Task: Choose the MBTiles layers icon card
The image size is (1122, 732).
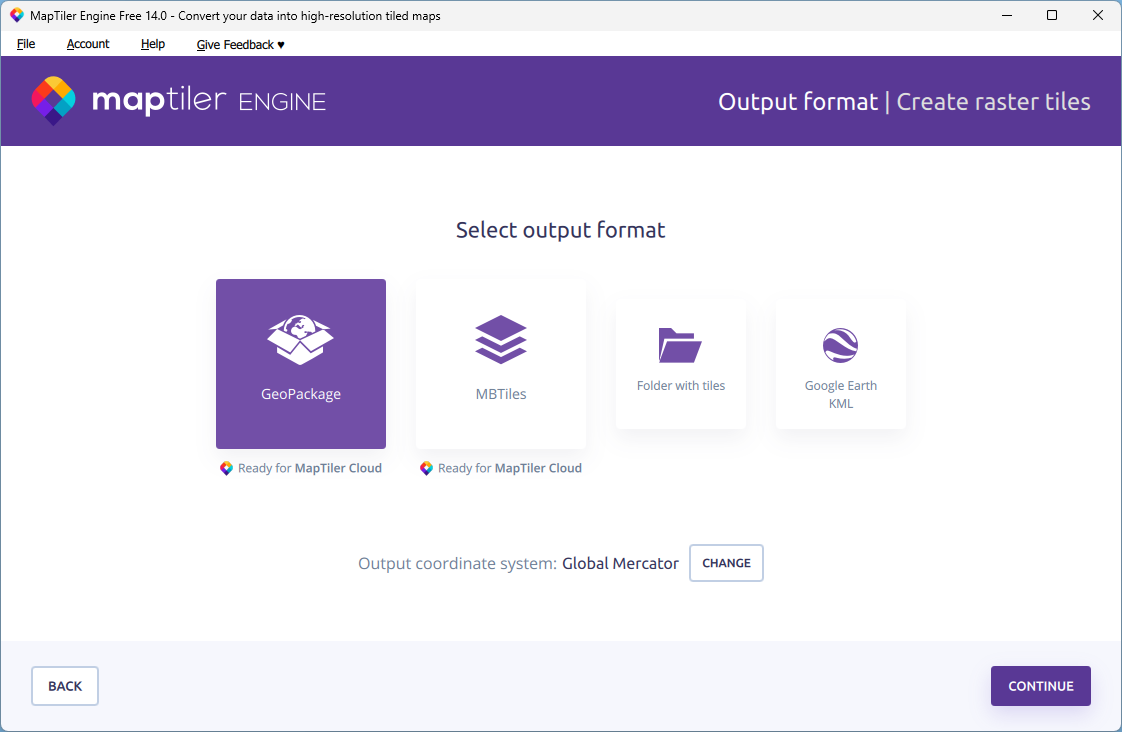Action: pyautogui.click(x=501, y=363)
